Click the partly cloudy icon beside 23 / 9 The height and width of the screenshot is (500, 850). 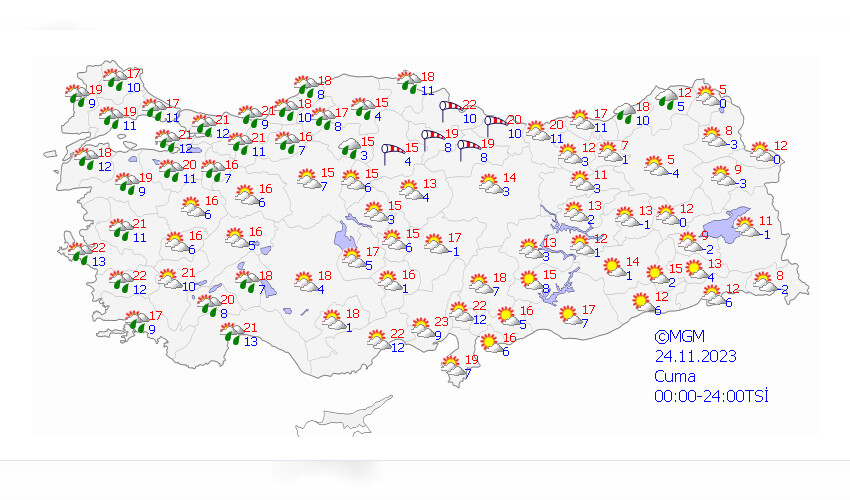coord(423,328)
